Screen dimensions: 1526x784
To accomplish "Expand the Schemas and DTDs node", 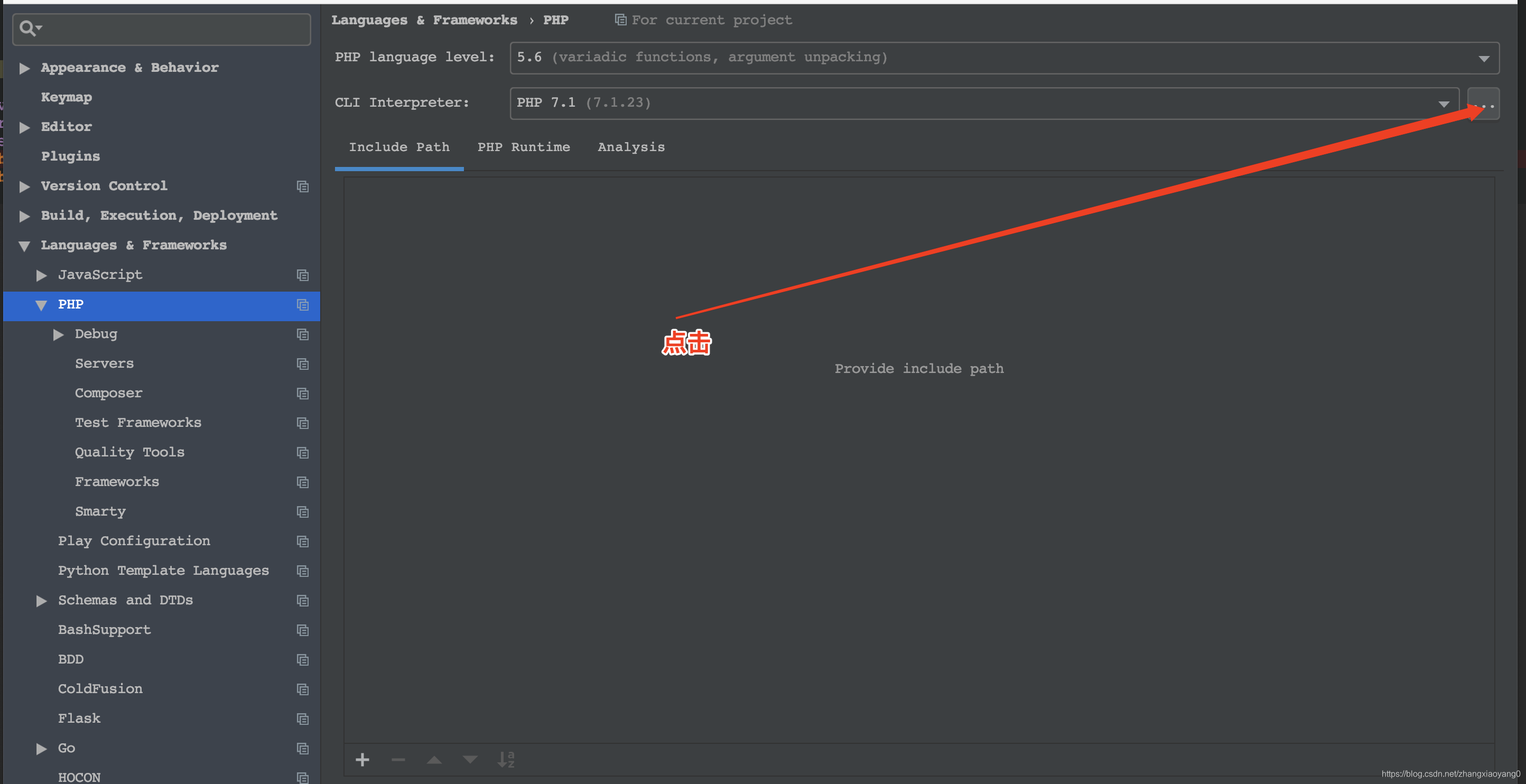I will (x=41, y=601).
